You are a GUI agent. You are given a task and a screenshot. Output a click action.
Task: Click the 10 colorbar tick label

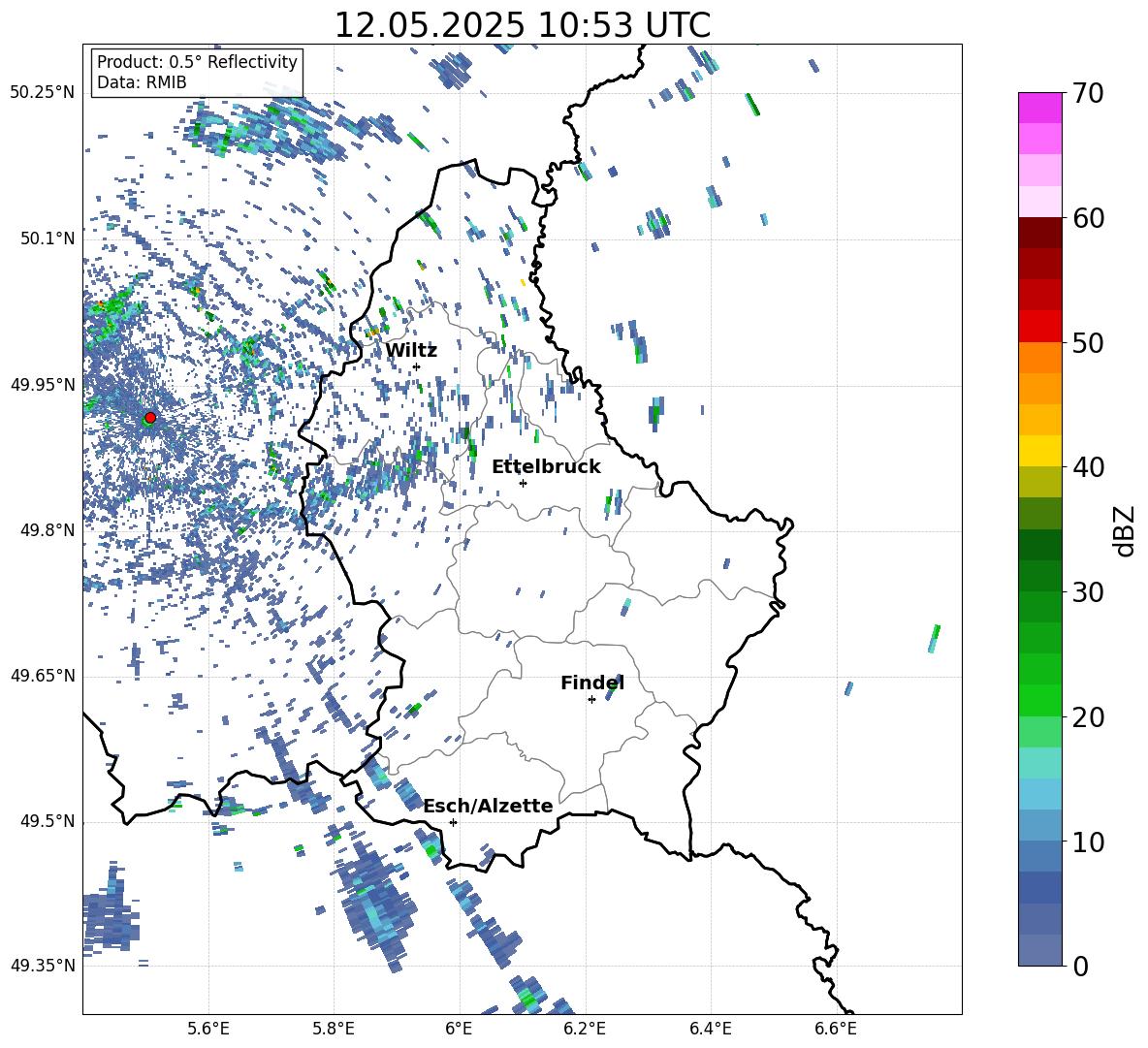pyautogui.click(x=1087, y=842)
